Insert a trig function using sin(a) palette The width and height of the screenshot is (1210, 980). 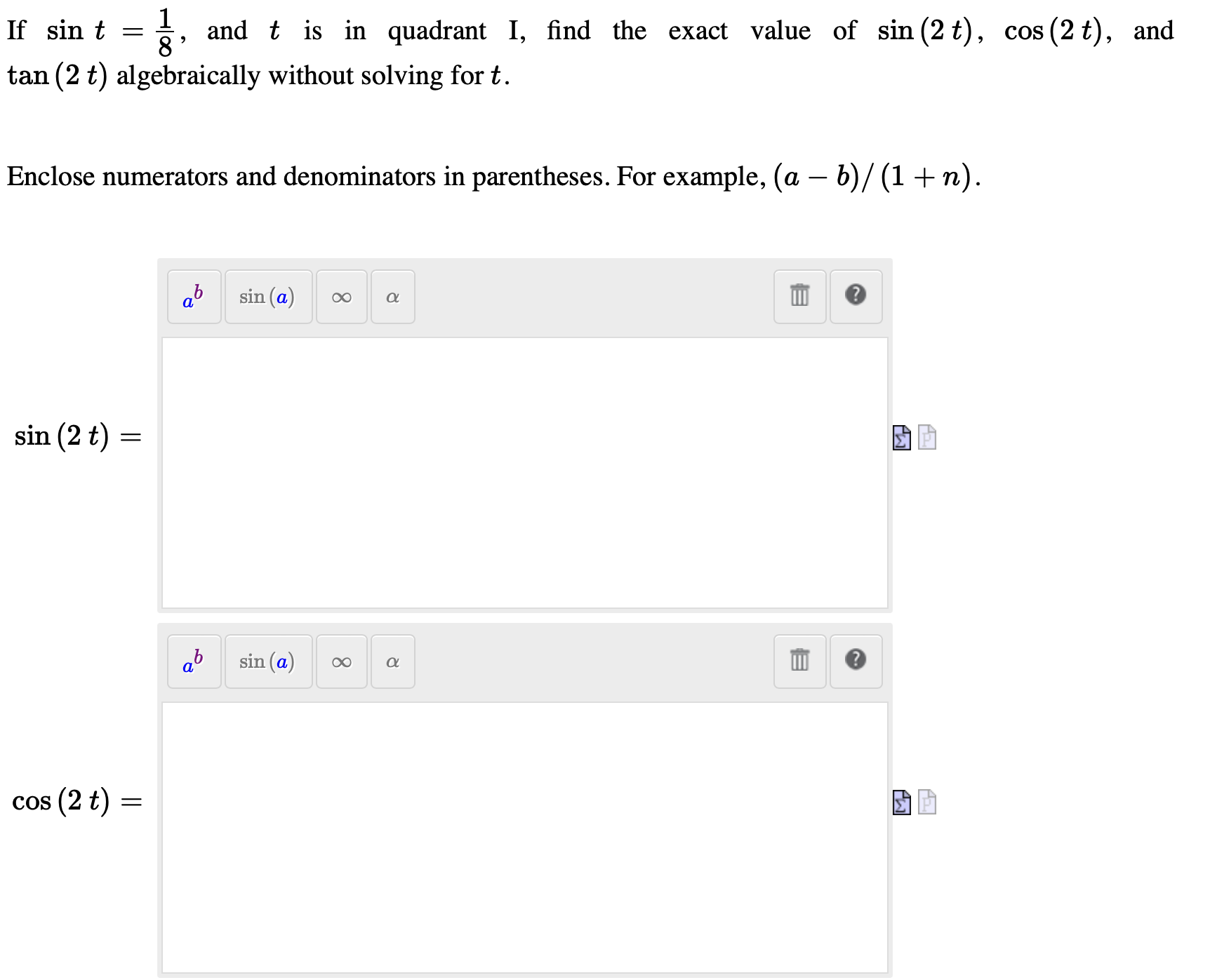click(x=267, y=297)
